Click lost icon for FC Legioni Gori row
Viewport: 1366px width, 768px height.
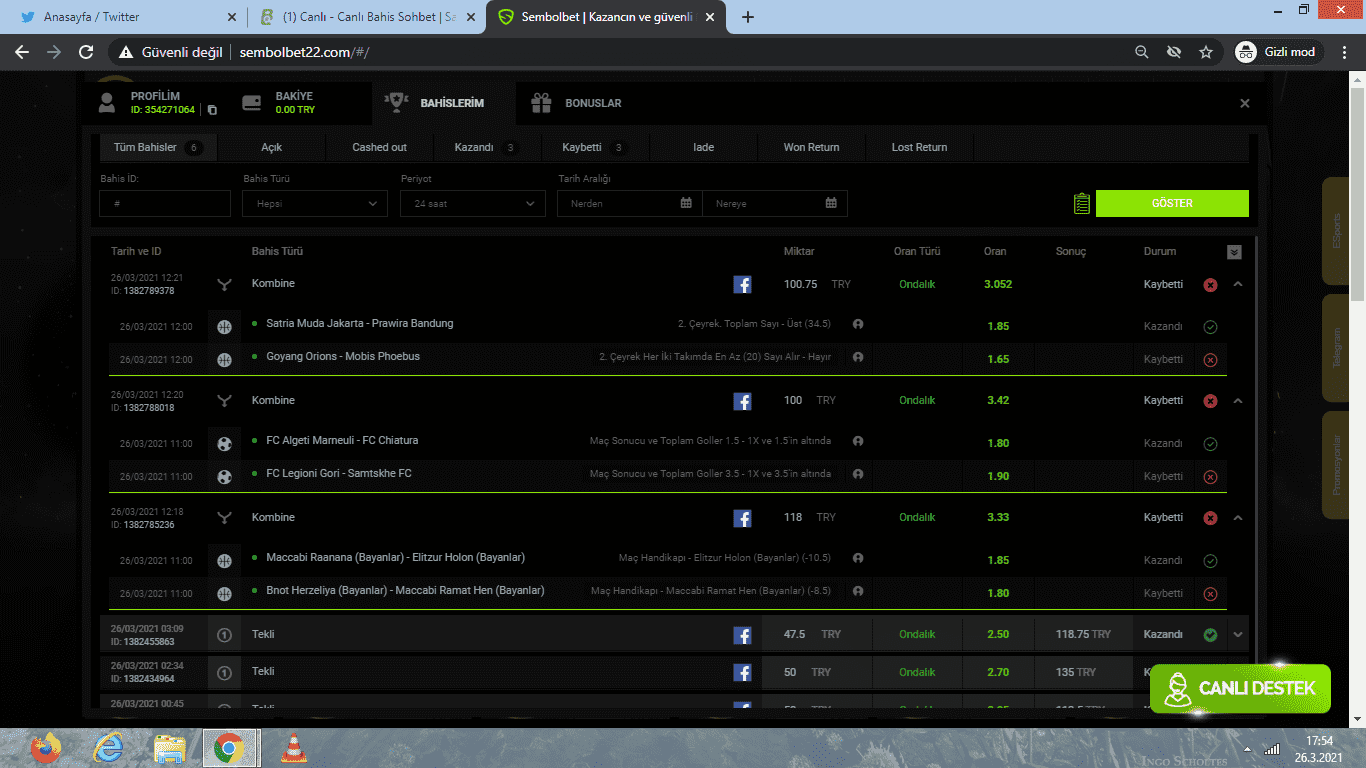1210,477
